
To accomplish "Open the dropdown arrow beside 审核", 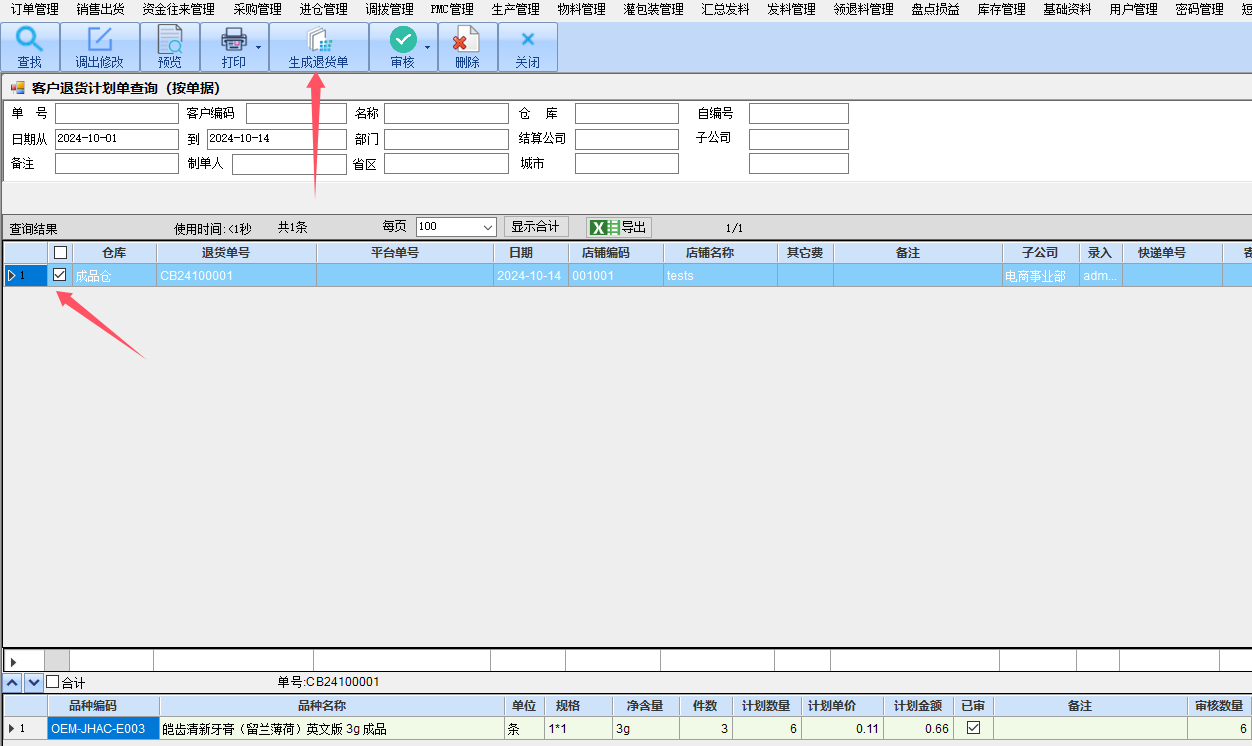I will pyautogui.click(x=428, y=47).
